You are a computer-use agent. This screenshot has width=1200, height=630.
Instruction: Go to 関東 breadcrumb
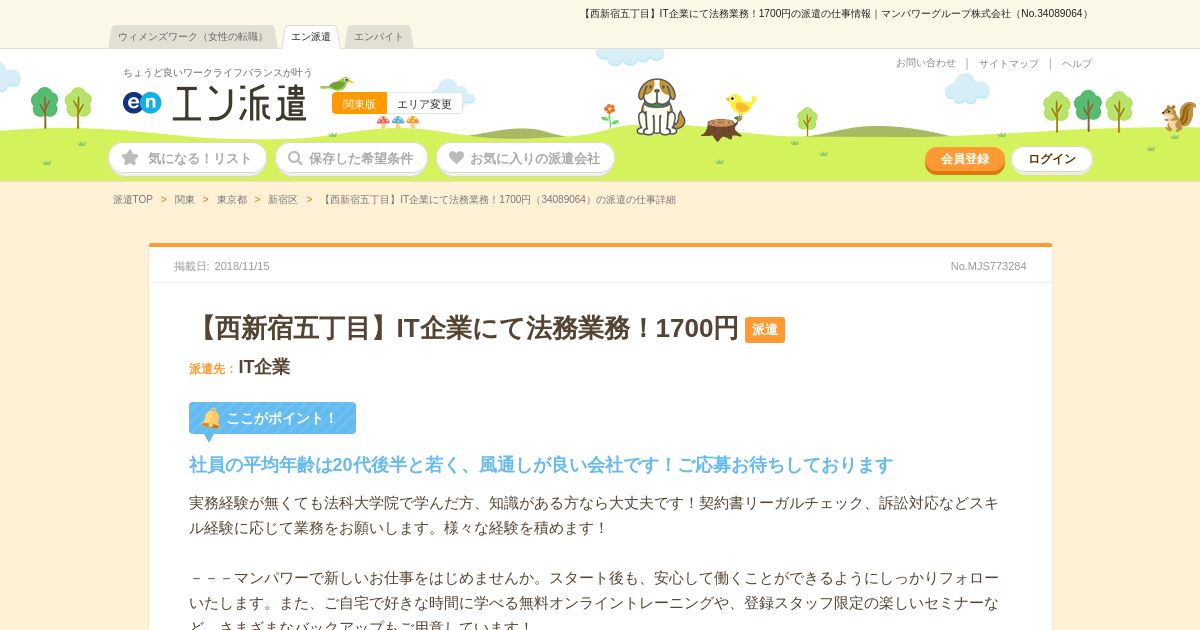coord(185,200)
